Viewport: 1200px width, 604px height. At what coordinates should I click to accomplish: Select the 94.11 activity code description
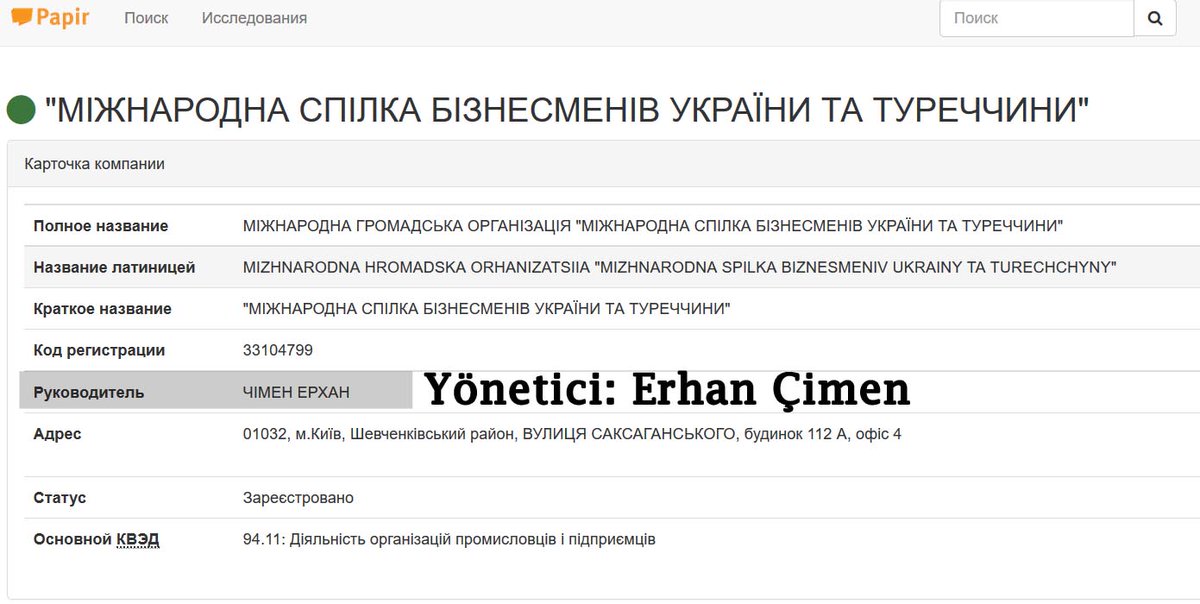click(449, 539)
